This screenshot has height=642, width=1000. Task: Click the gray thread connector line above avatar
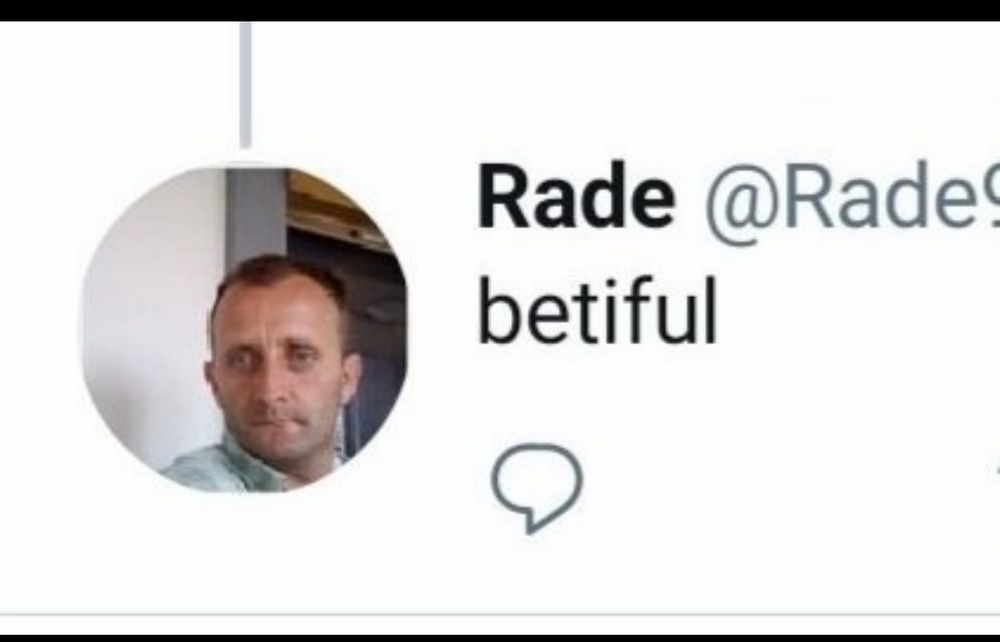(x=245, y=84)
